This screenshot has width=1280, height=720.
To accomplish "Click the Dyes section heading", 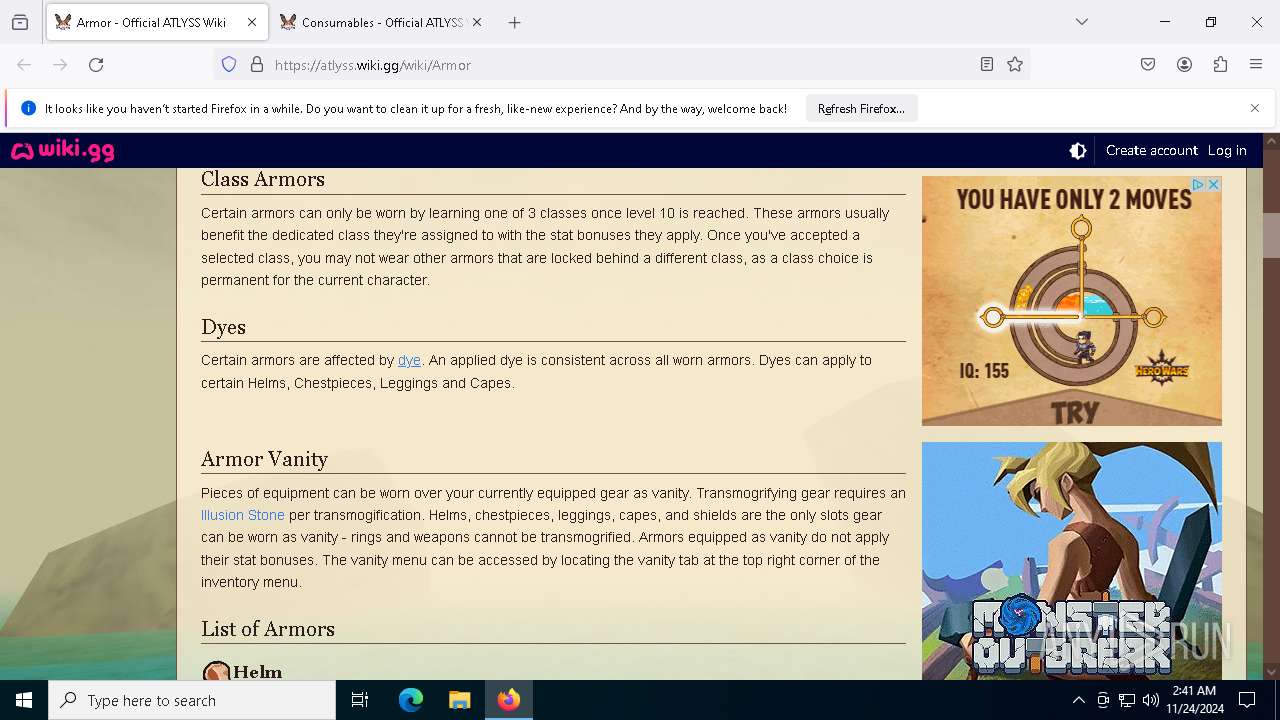I will (223, 327).
